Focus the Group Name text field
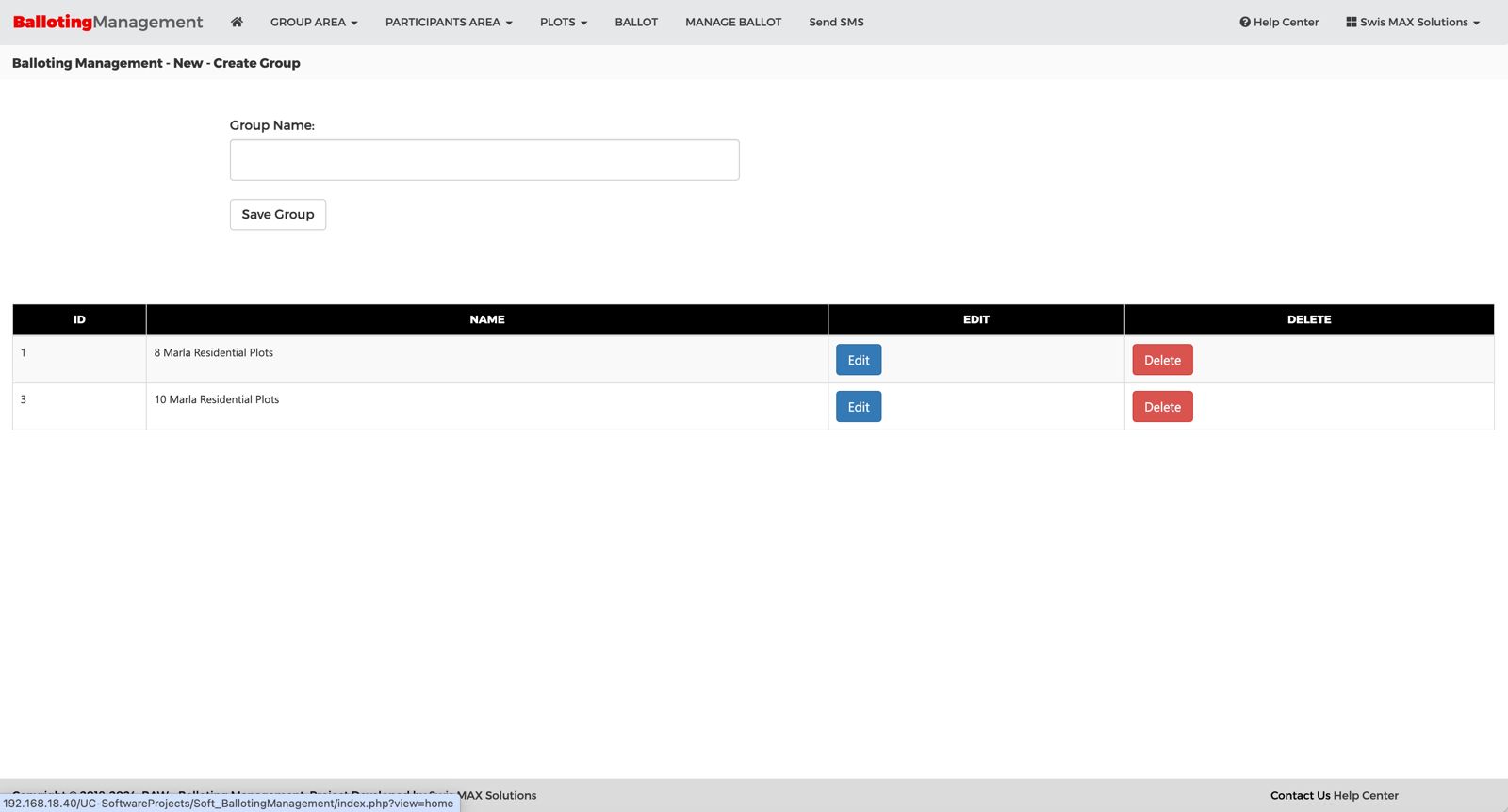 click(x=484, y=160)
